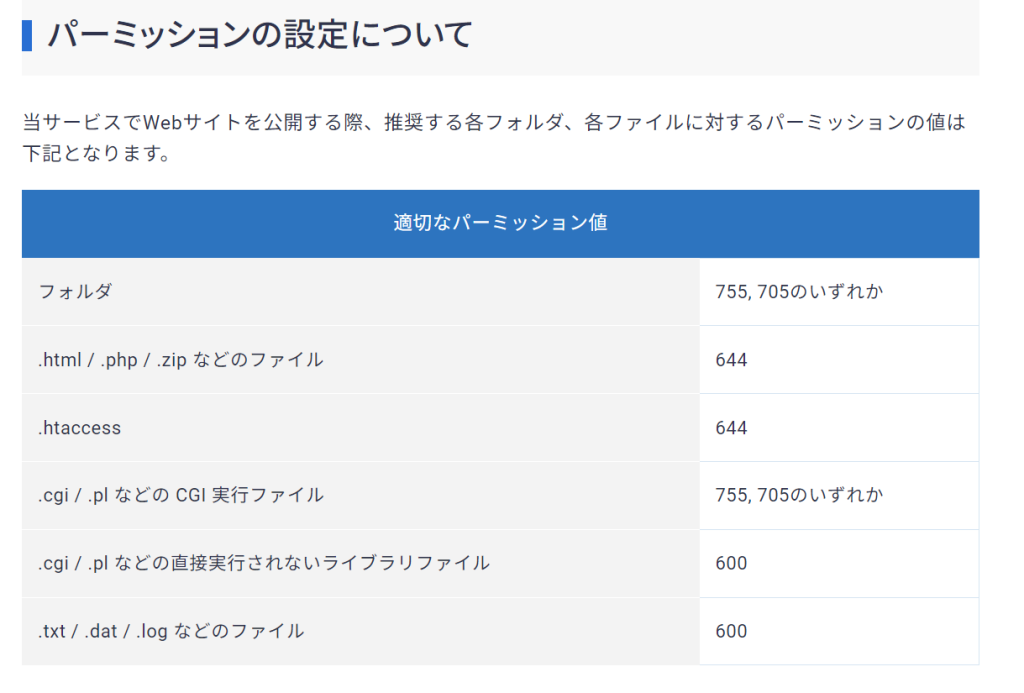The image size is (1024, 693).
Task: Select the intro paragraph starting 当サービスでWebサイト
Action: [x=494, y=137]
